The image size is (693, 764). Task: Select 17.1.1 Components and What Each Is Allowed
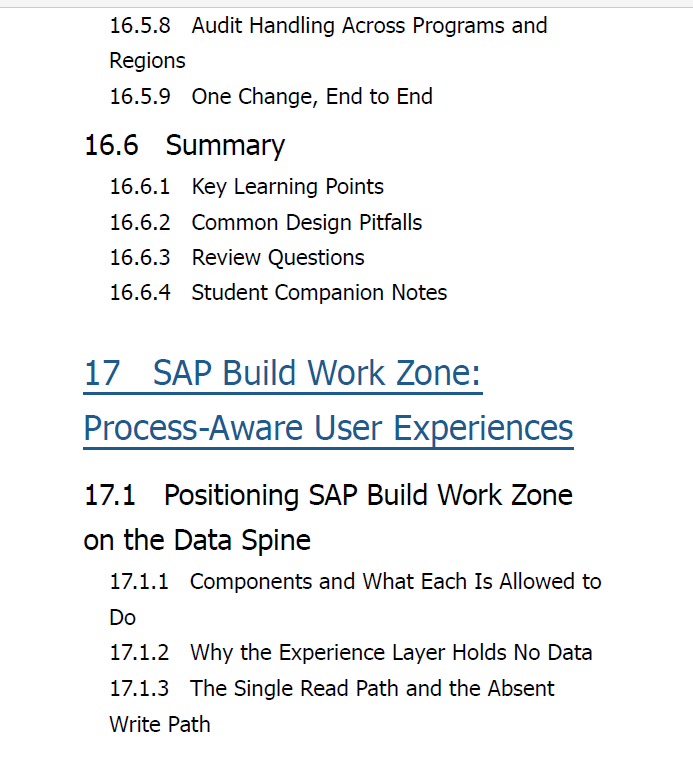(355, 582)
